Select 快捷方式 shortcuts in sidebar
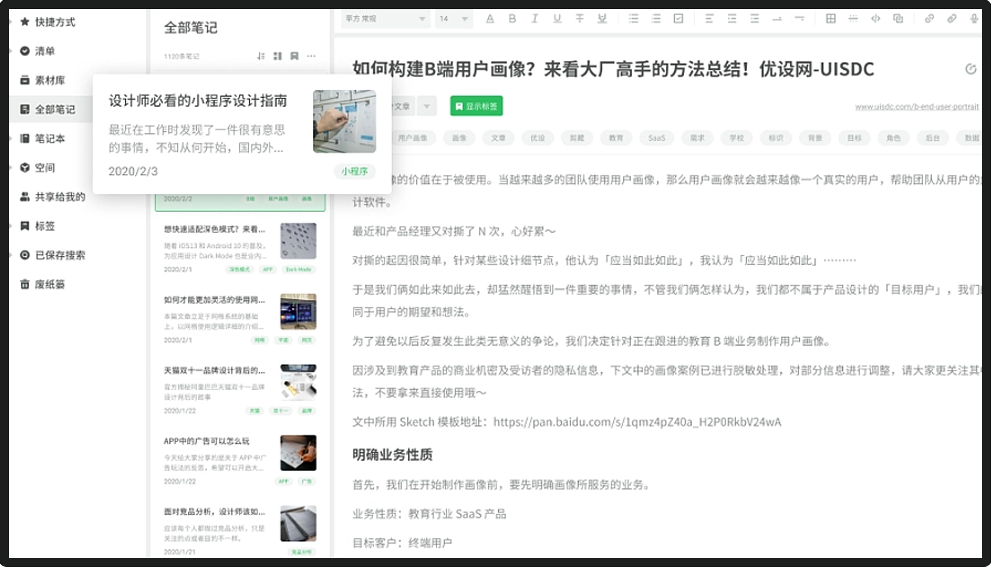This screenshot has height=567, width=991. 54,22
